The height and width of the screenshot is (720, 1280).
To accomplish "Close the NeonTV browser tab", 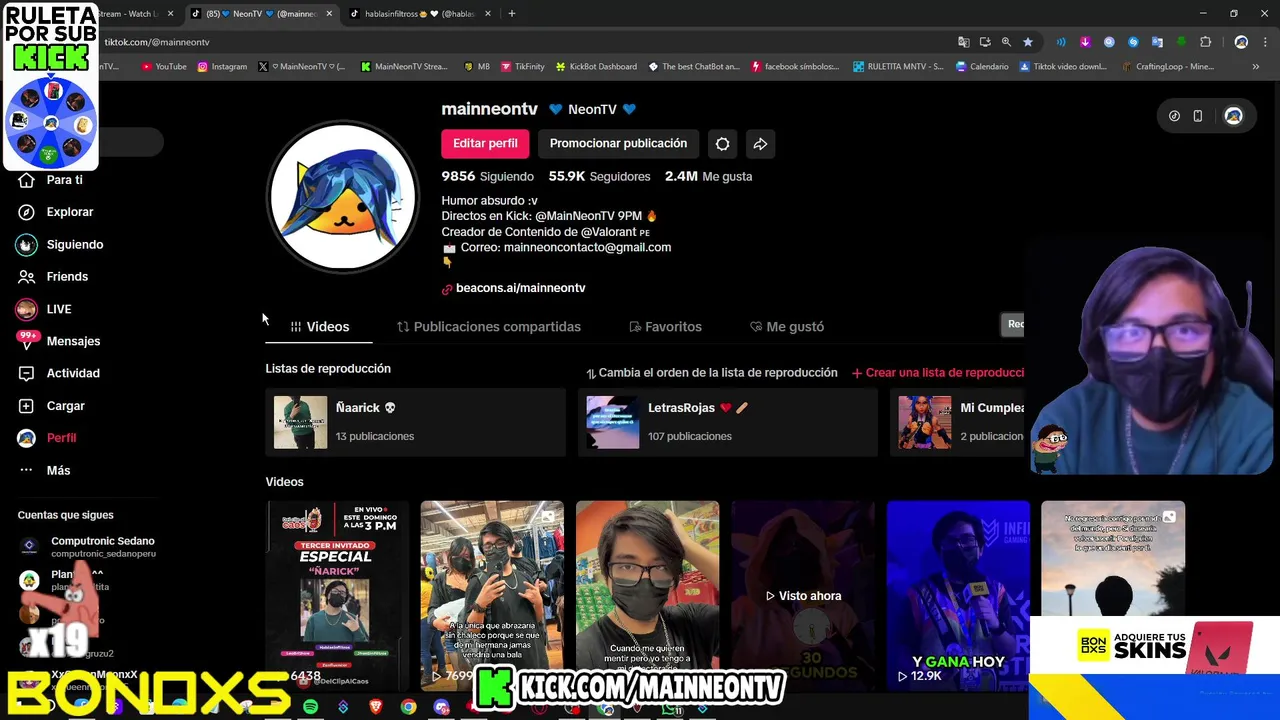I will point(329,14).
